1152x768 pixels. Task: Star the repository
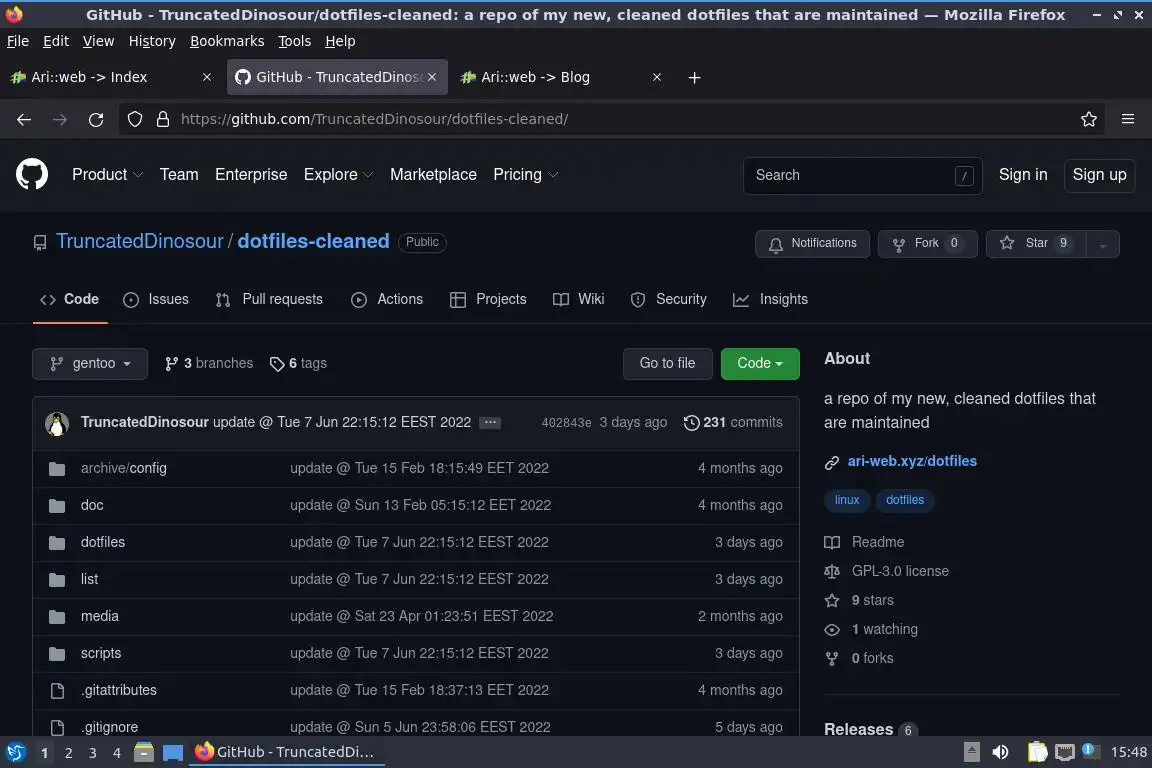tap(1036, 244)
